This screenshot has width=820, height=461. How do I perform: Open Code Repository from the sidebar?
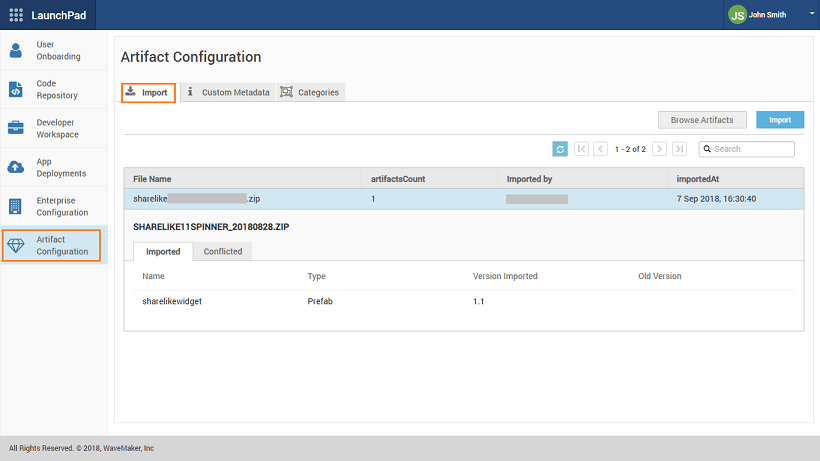16,89
